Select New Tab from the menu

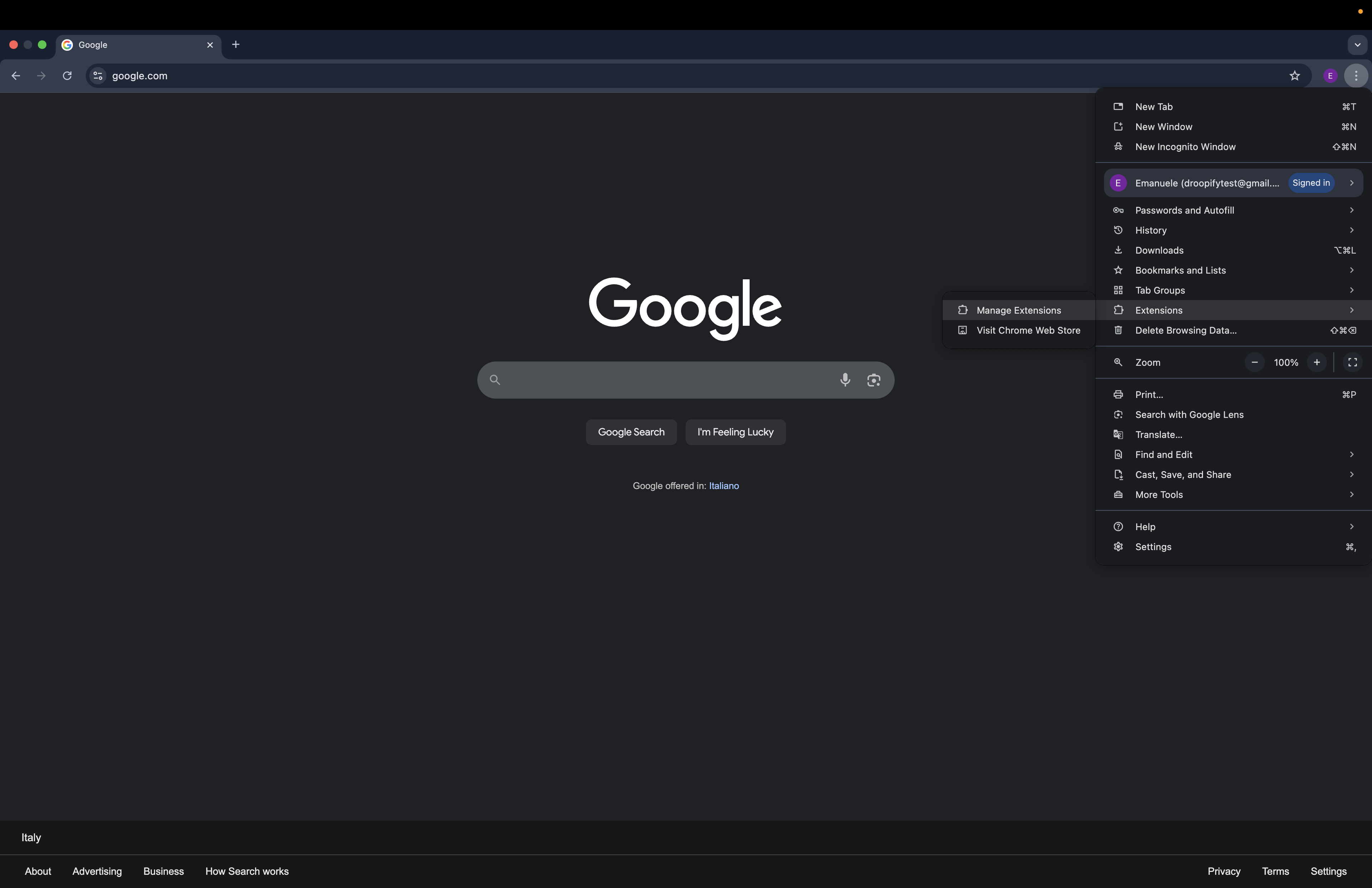pos(1234,106)
